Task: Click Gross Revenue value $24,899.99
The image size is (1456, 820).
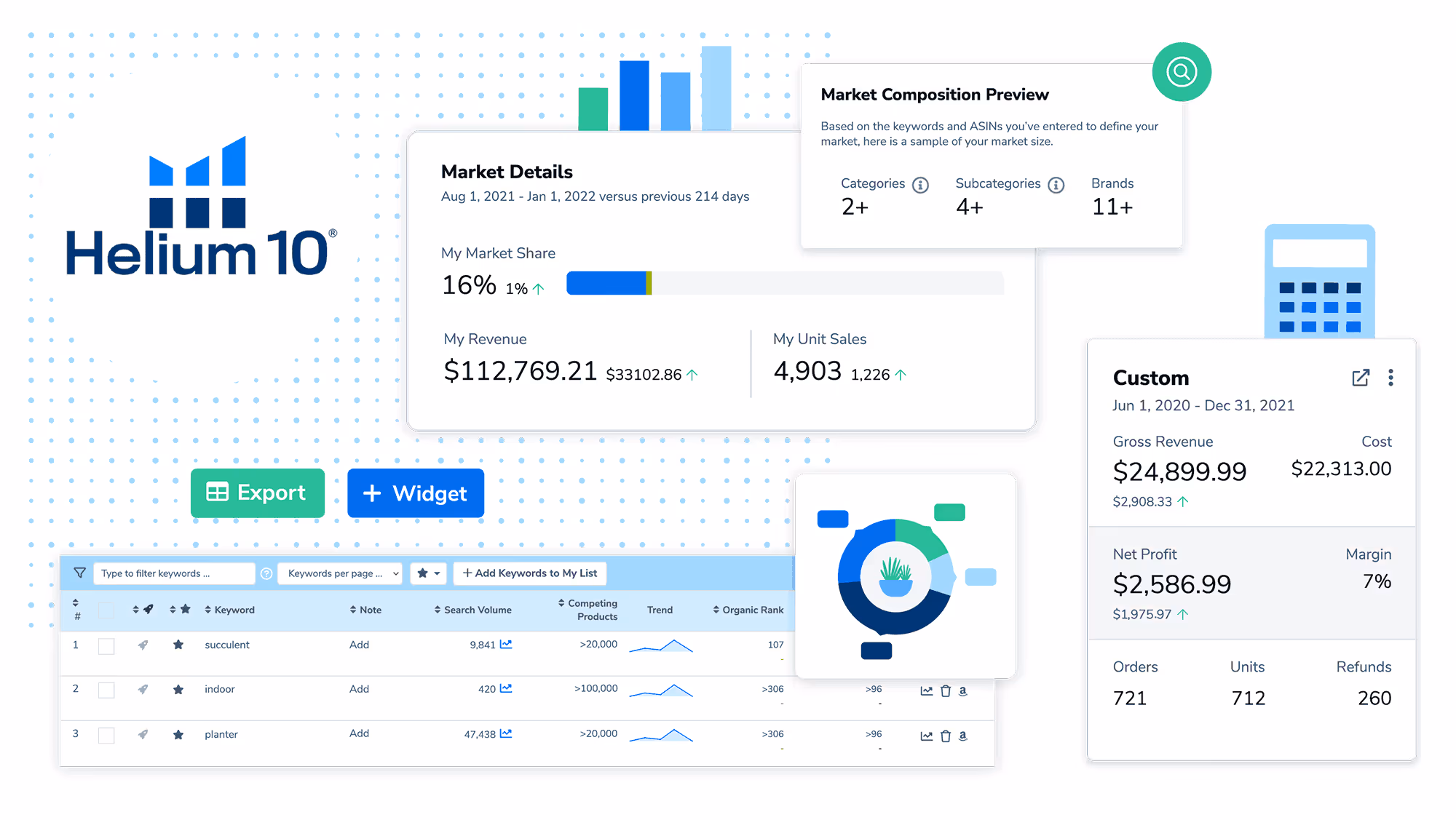Action: coord(1179,471)
